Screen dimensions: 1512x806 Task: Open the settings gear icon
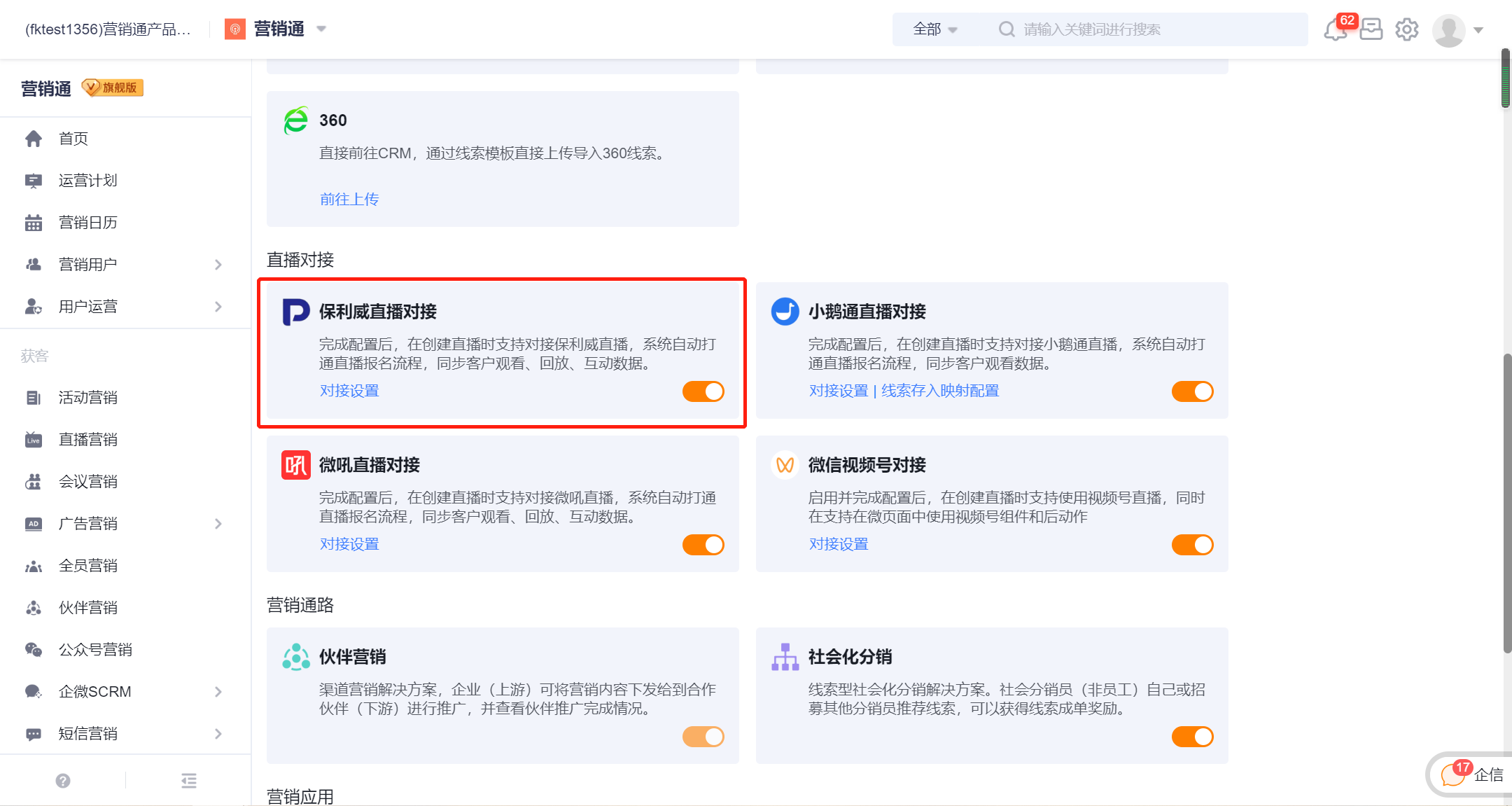click(1407, 29)
